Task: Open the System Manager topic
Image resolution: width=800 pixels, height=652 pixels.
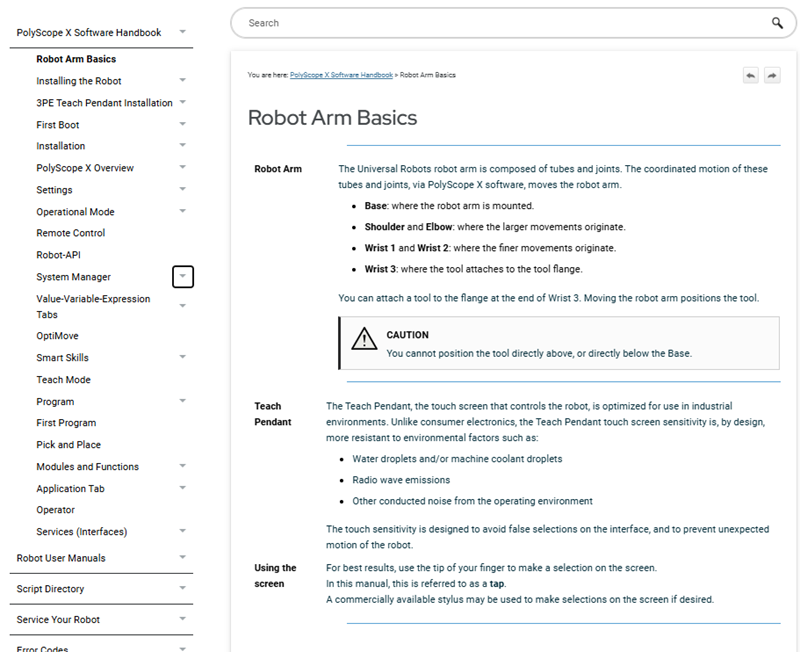Action: [73, 277]
